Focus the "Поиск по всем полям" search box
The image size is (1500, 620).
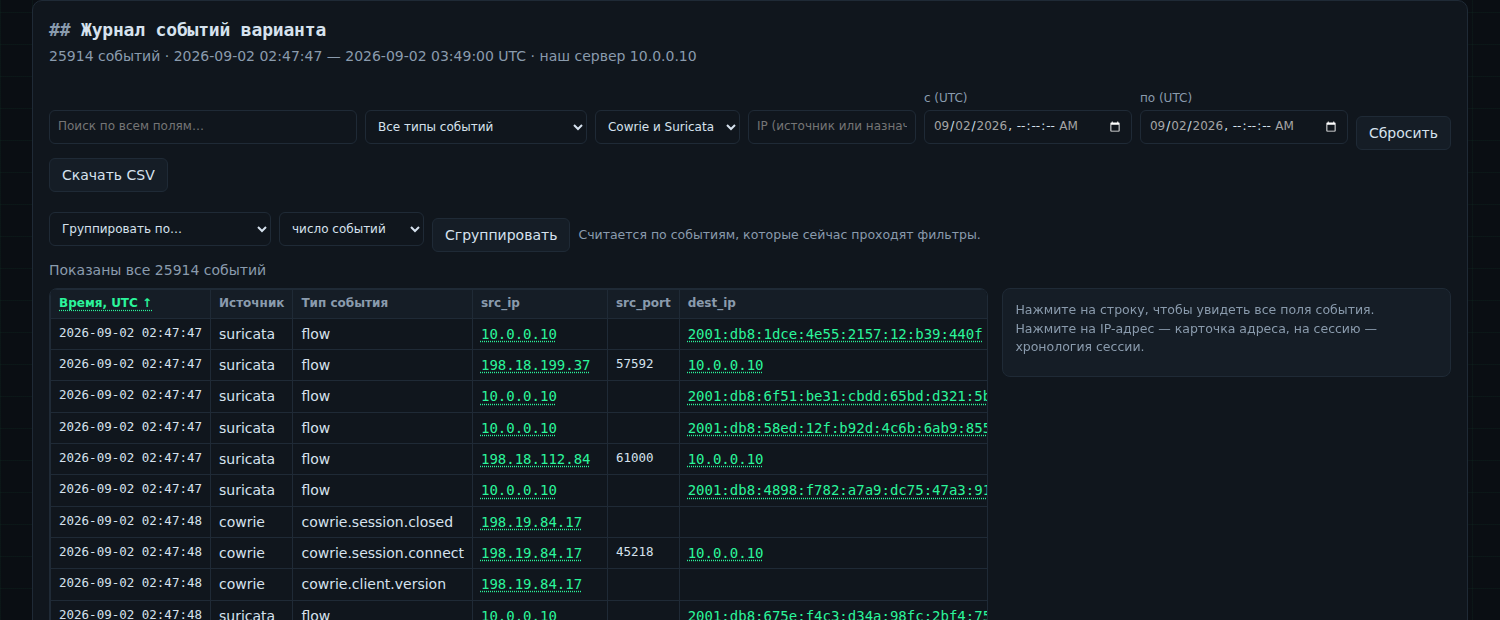tap(203, 127)
